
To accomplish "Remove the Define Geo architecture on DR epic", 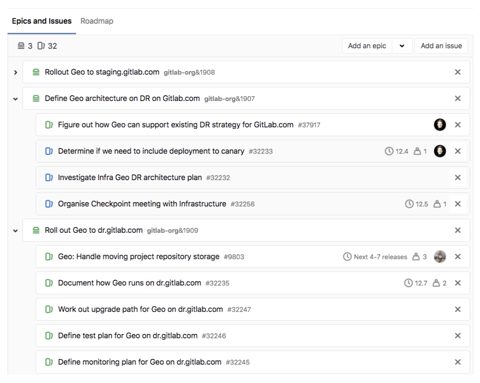I will (x=458, y=98).
